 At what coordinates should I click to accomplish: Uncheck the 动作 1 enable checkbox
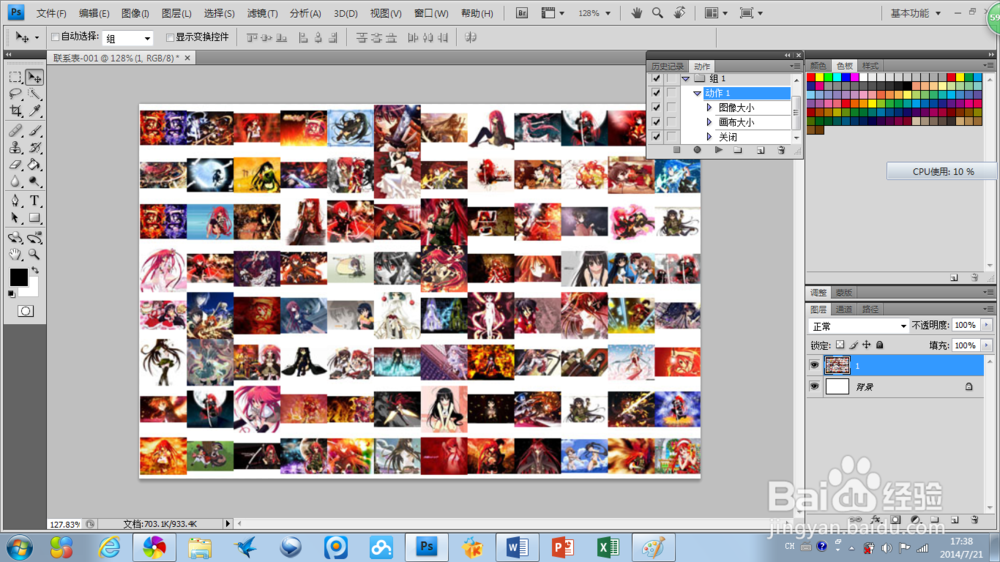[x=656, y=93]
